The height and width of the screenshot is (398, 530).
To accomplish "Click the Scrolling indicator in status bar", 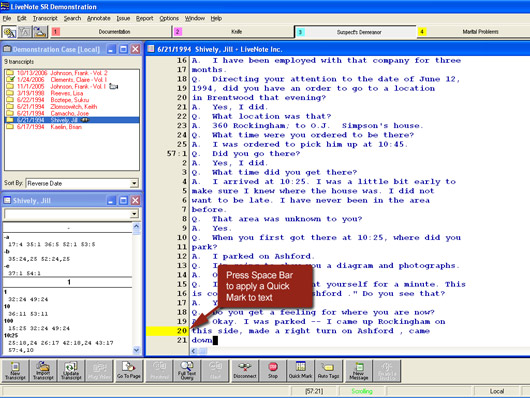I will 362,391.
